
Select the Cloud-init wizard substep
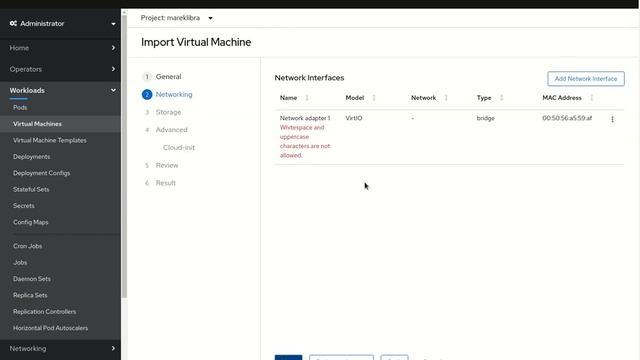coord(179,147)
